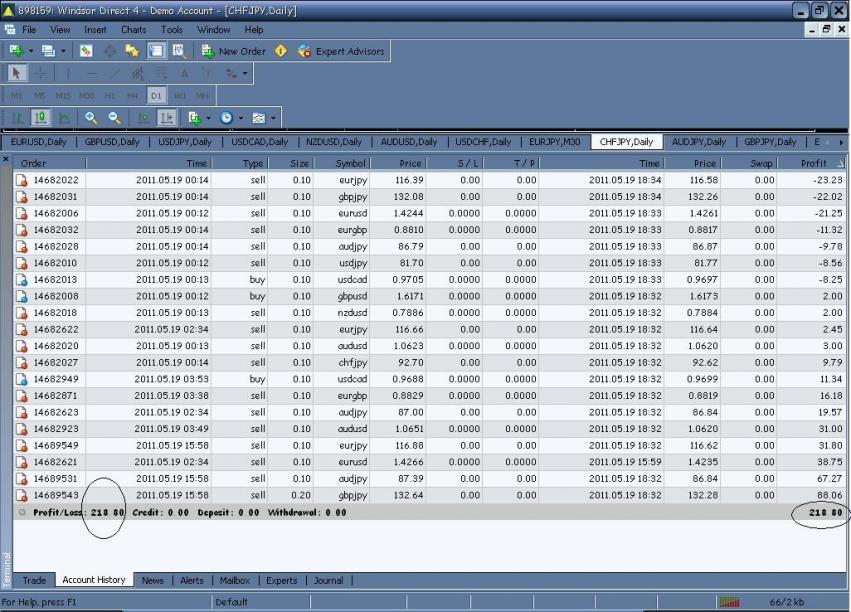851x612 pixels.
Task: Open the new chart dropdown arrow
Action: click(x=31, y=51)
